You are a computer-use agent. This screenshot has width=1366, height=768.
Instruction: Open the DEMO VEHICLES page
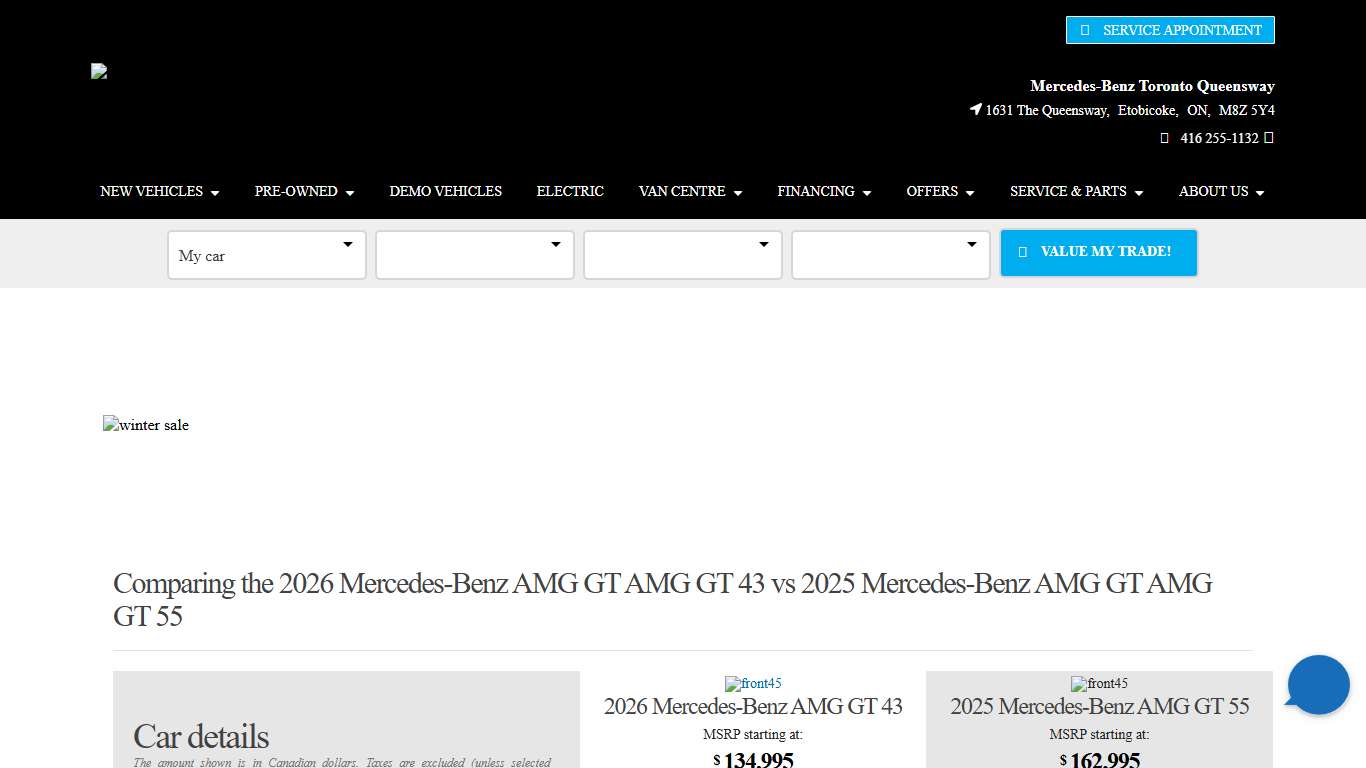click(x=445, y=191)
